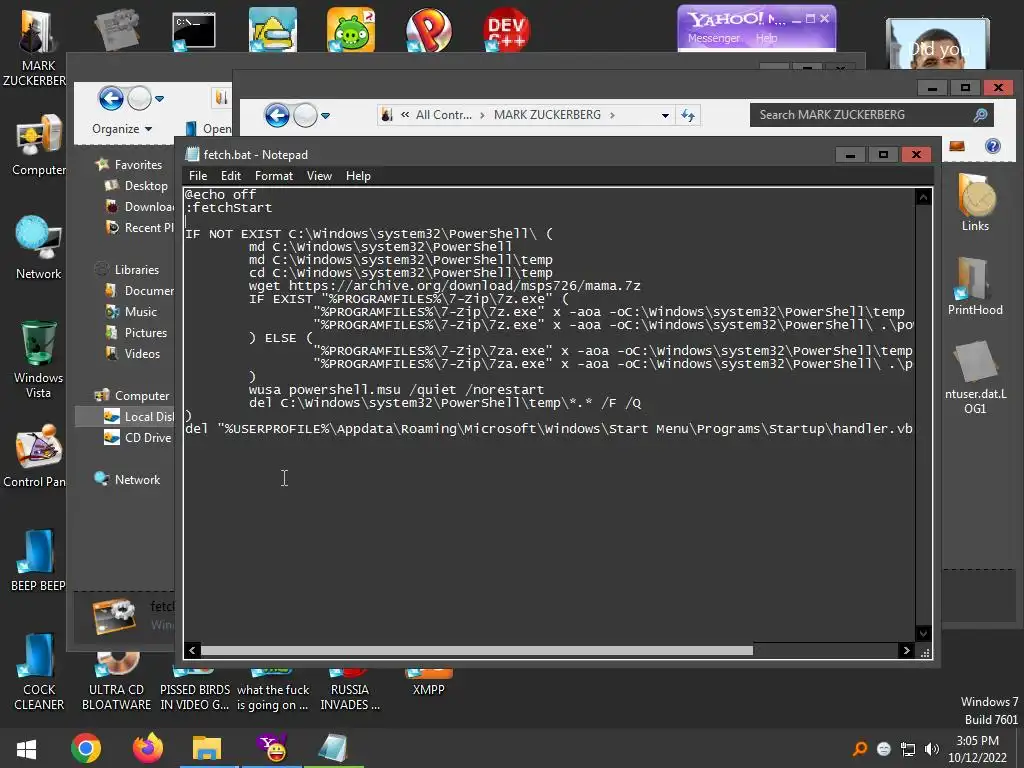Screen dimensions: 1024x768
Task: Open the XMPP desktop shortcut
Action: [x=428, y=682]
